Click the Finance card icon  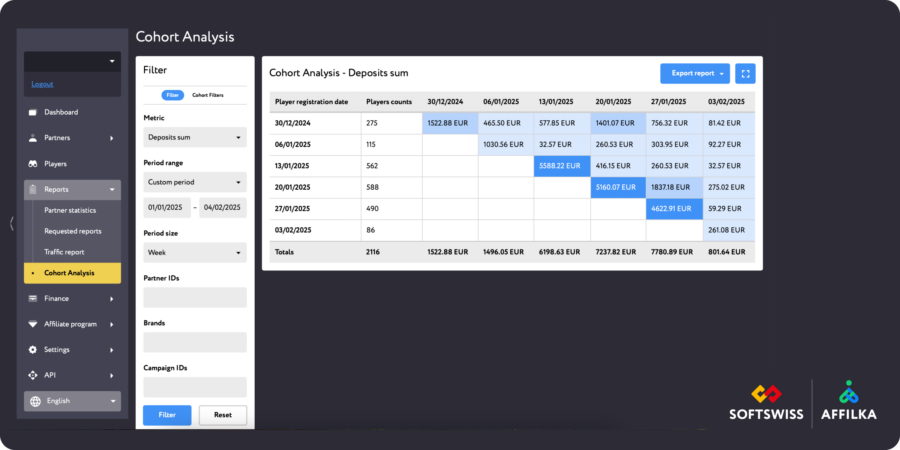33,298
